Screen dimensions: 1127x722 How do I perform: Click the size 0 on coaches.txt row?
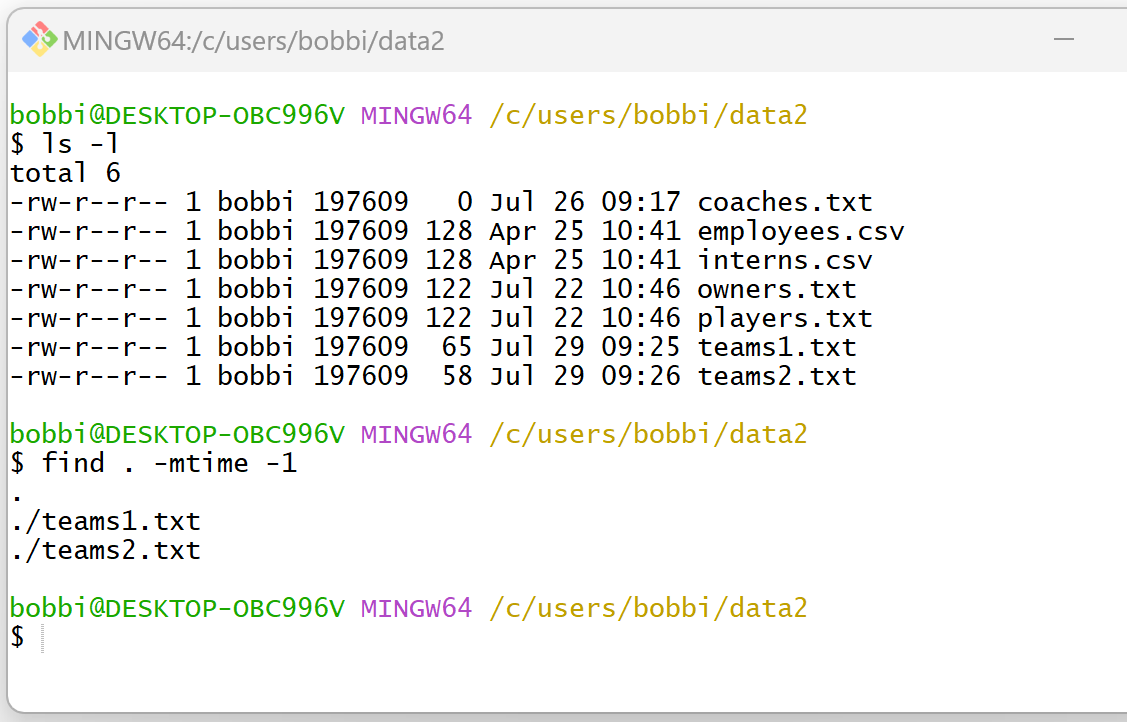point(464,202)
